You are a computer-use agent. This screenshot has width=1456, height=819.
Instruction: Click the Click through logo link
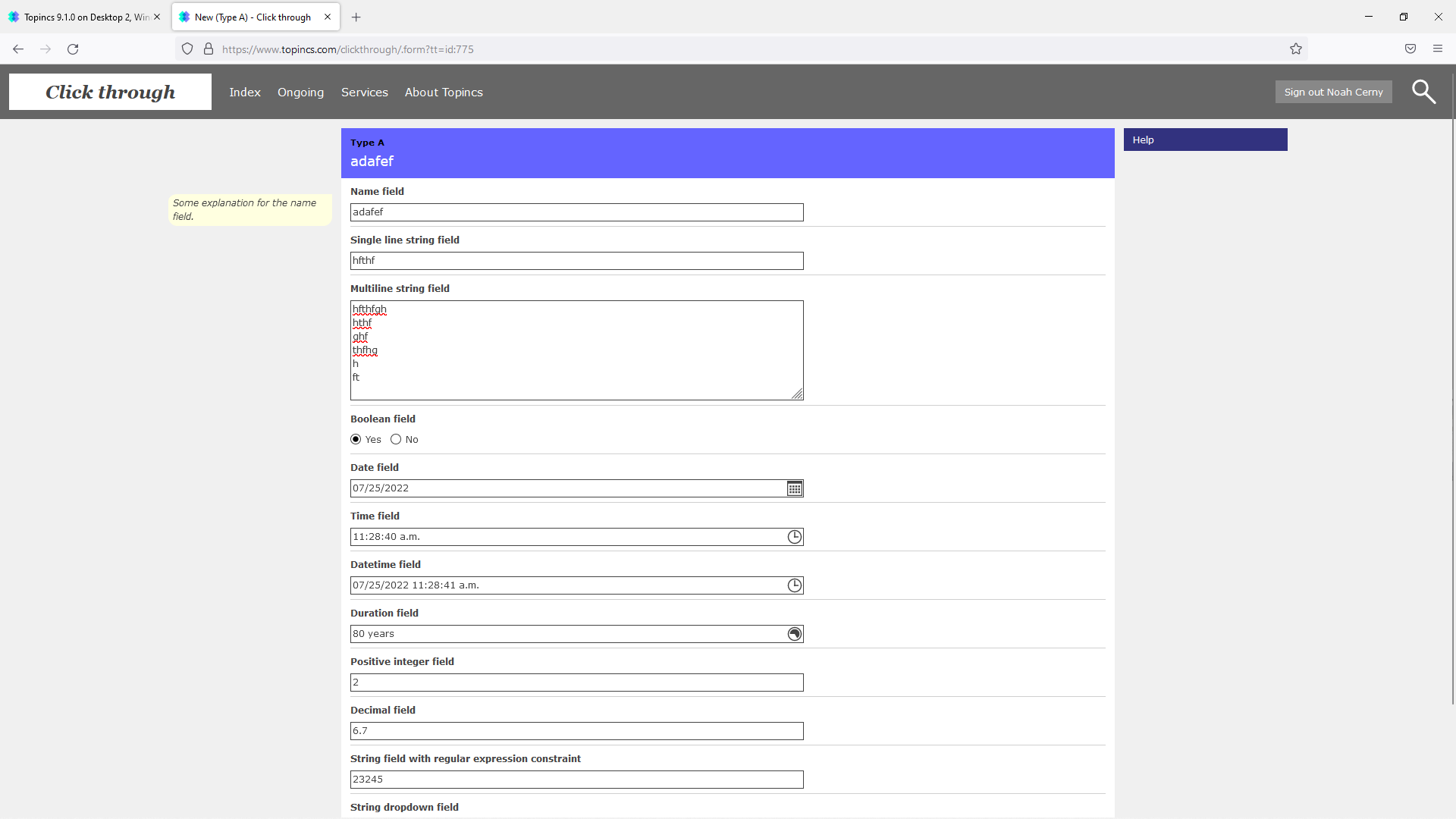coord(110,92)
